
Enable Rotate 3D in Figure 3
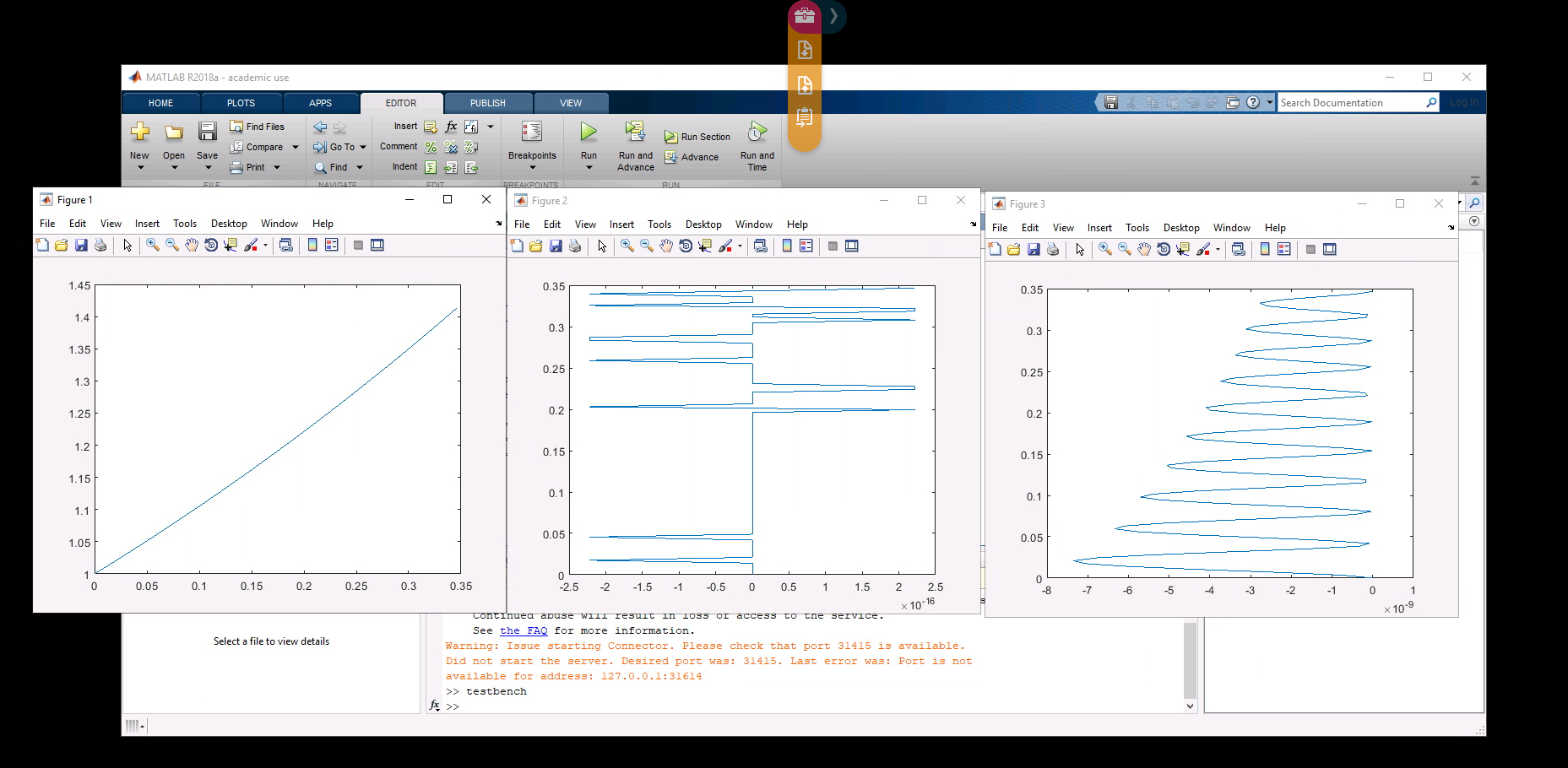[1164, 249]
